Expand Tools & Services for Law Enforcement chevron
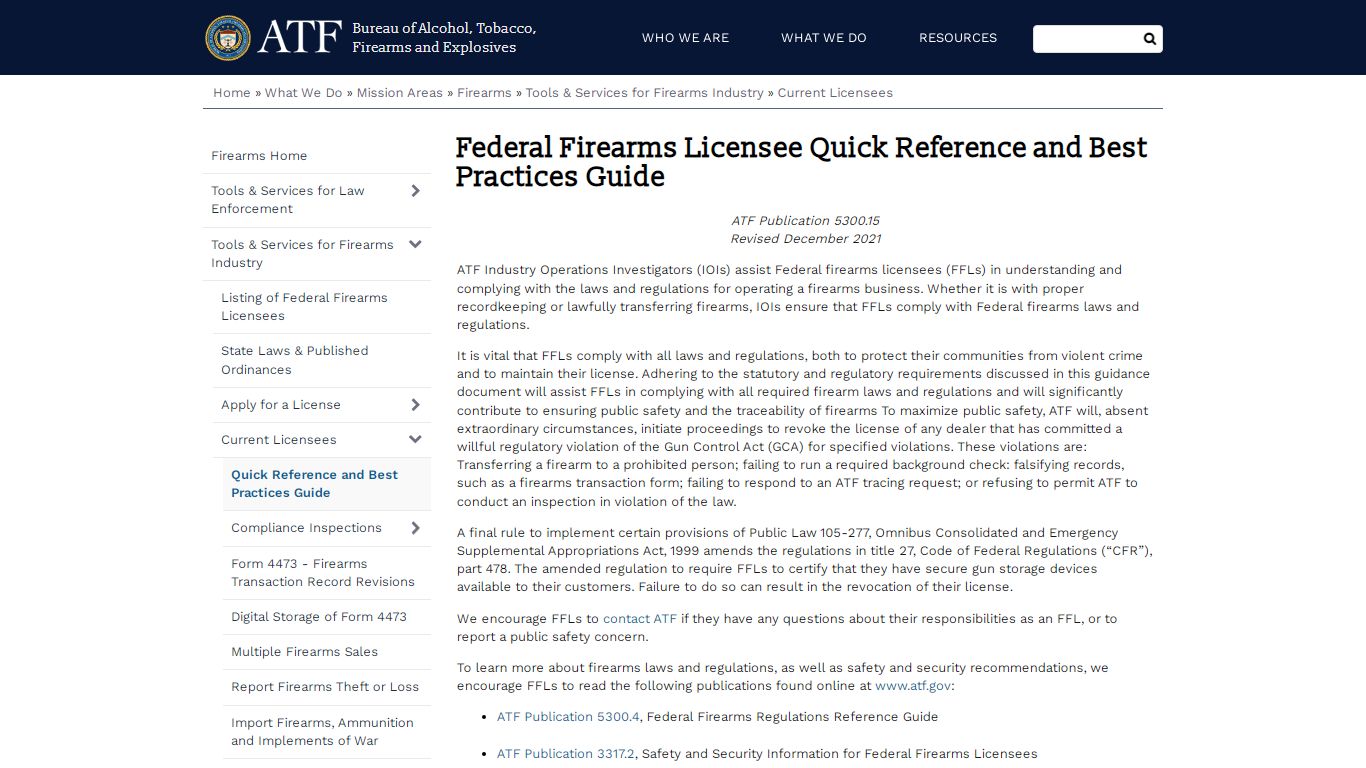Viewport: 1366px width, 768px height. [x=415, y=191]
